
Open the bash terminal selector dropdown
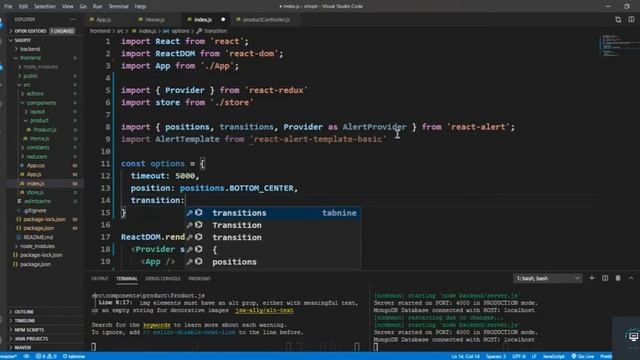click(547, 278)
